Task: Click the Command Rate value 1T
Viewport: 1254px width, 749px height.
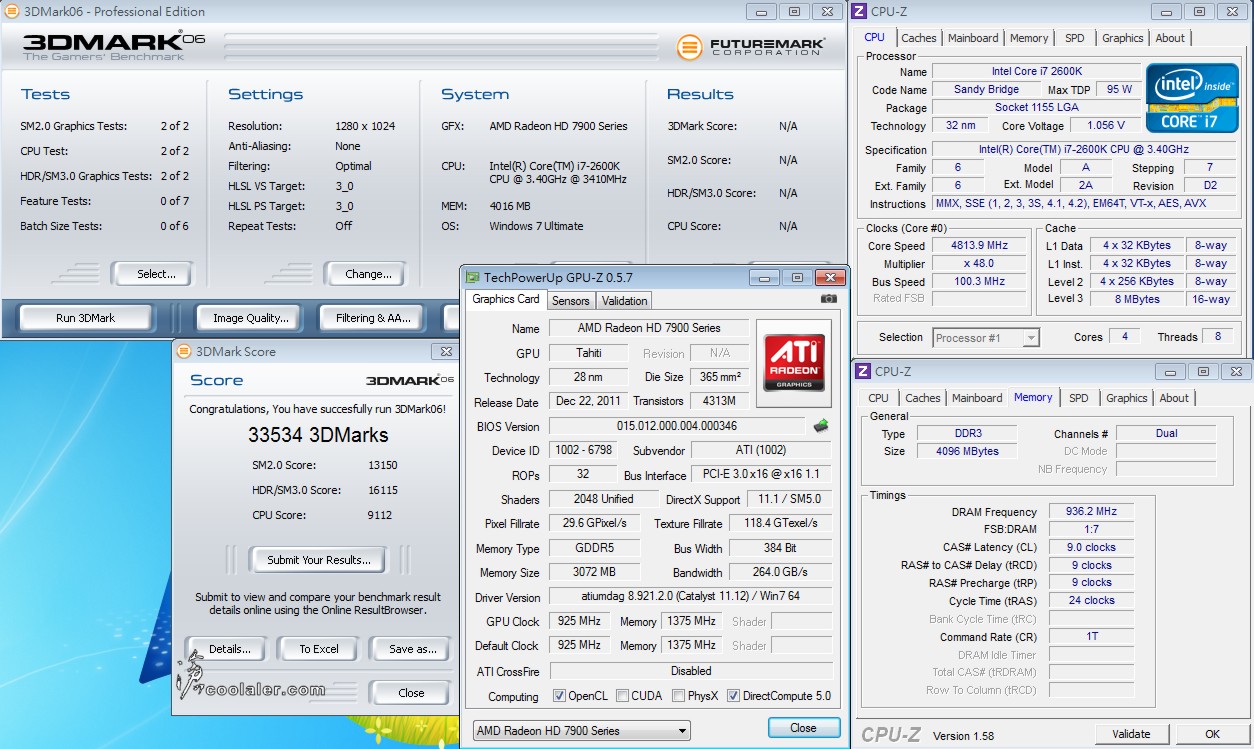Action: (1091, 637)
